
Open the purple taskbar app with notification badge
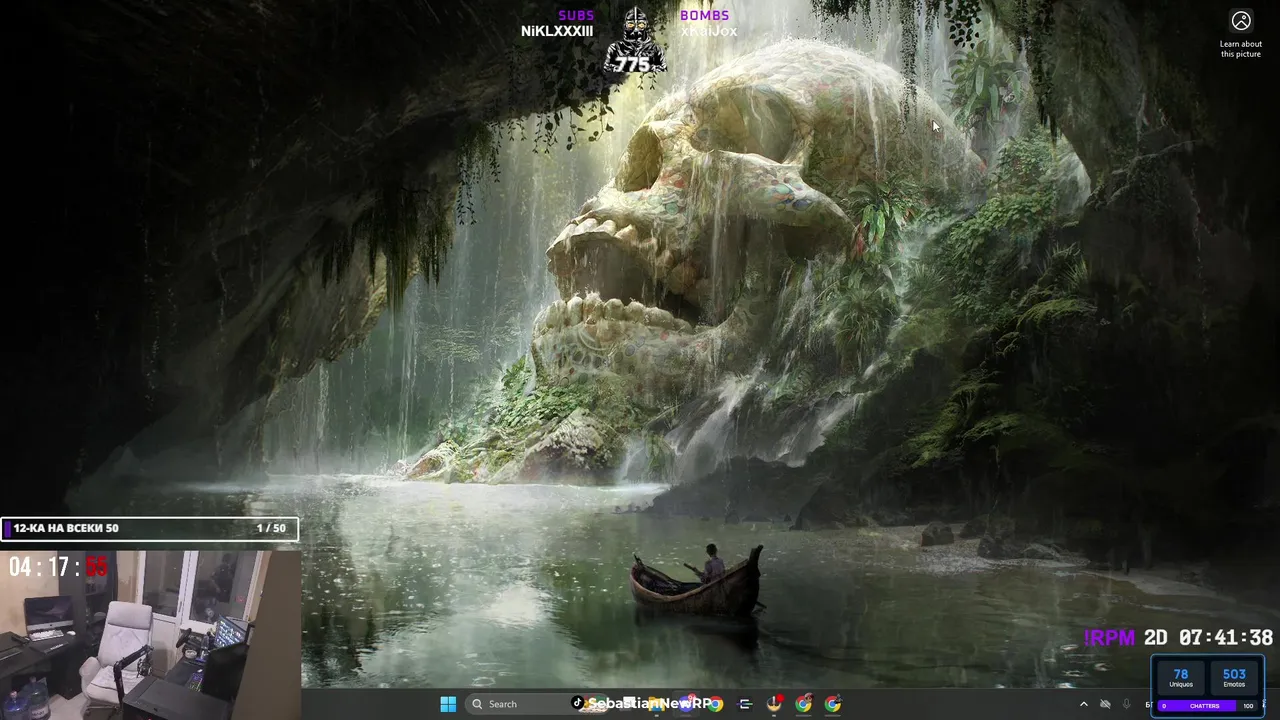[687, 703]
